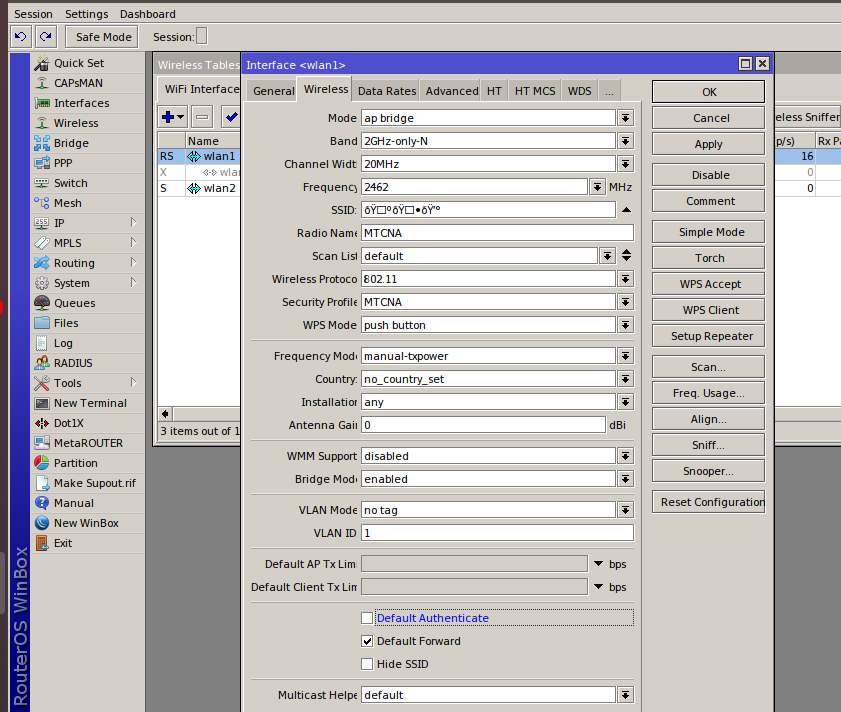Click the Radio Name input field
This screenshot has width=841, height=712.
point(496,233)
